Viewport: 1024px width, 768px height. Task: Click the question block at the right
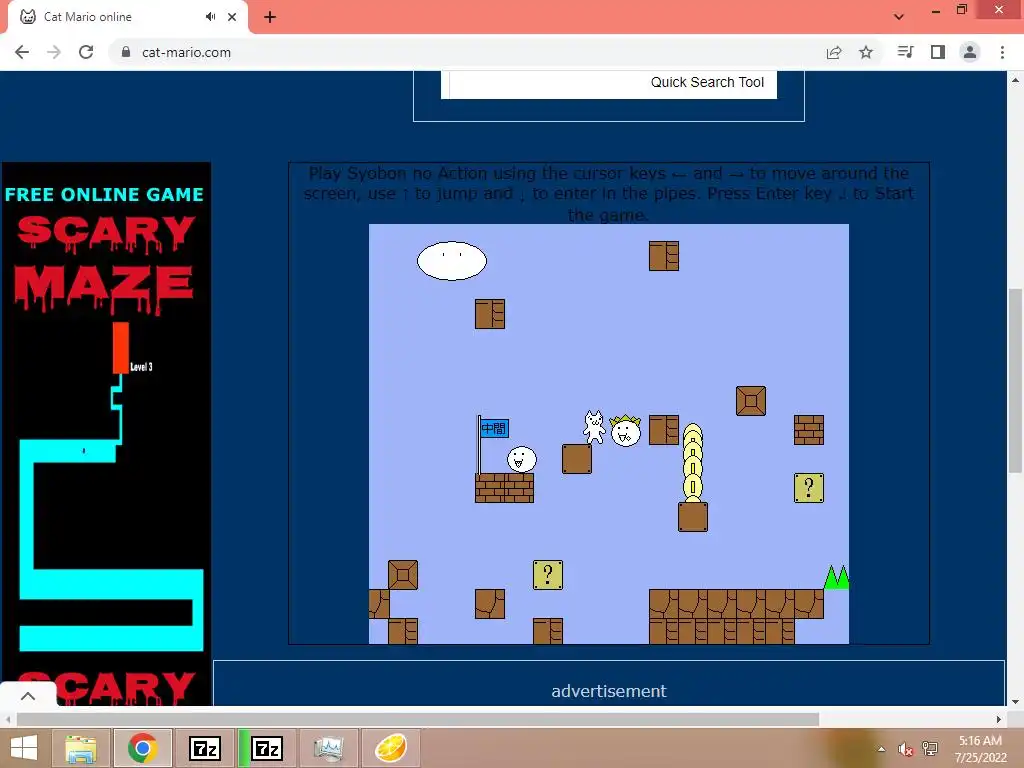point(808,488)
